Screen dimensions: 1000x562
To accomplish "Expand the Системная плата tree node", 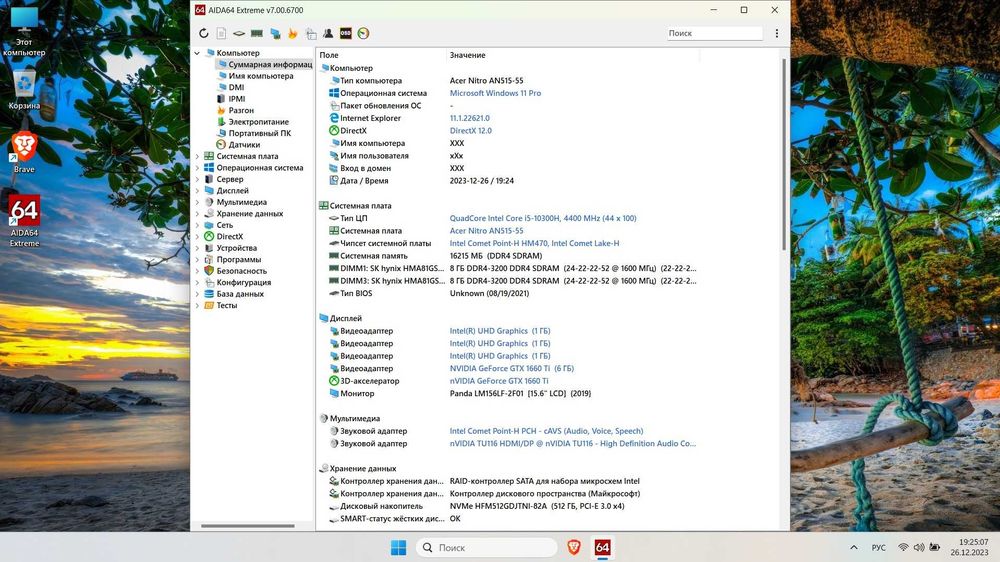I will coord(197,156).
